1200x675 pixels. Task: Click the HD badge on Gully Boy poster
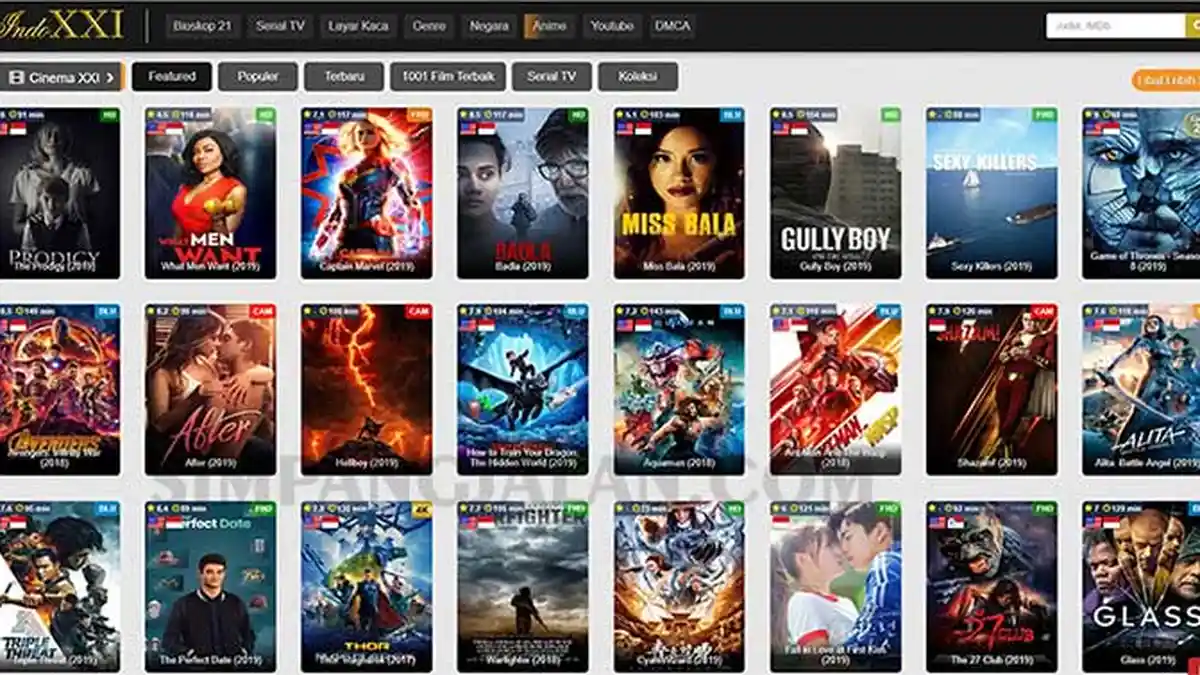tap(890, 115)
